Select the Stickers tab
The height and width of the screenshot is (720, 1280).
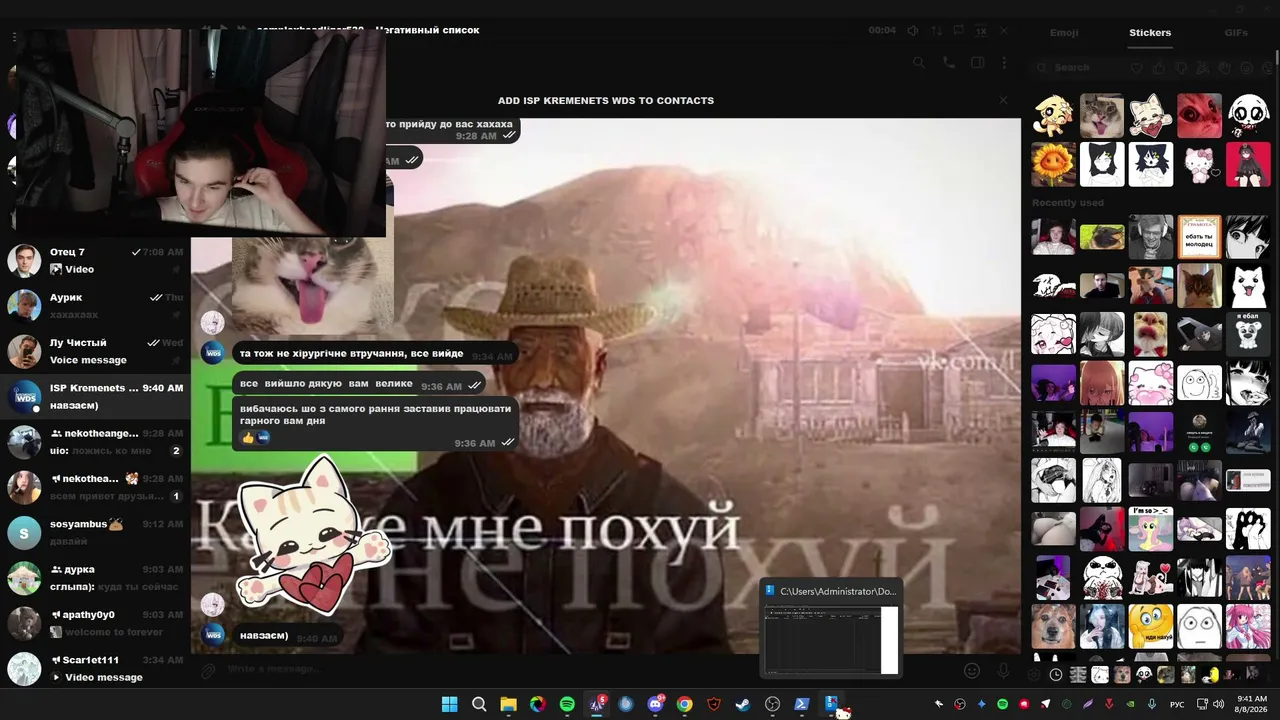click(x=1150, y=33)
